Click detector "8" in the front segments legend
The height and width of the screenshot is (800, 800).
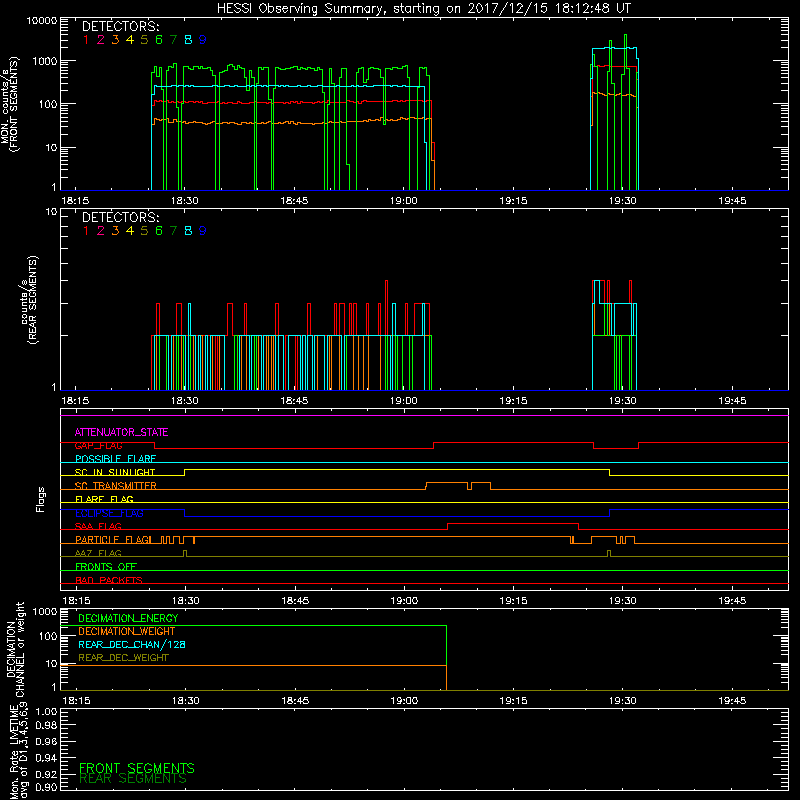[188, 40]
